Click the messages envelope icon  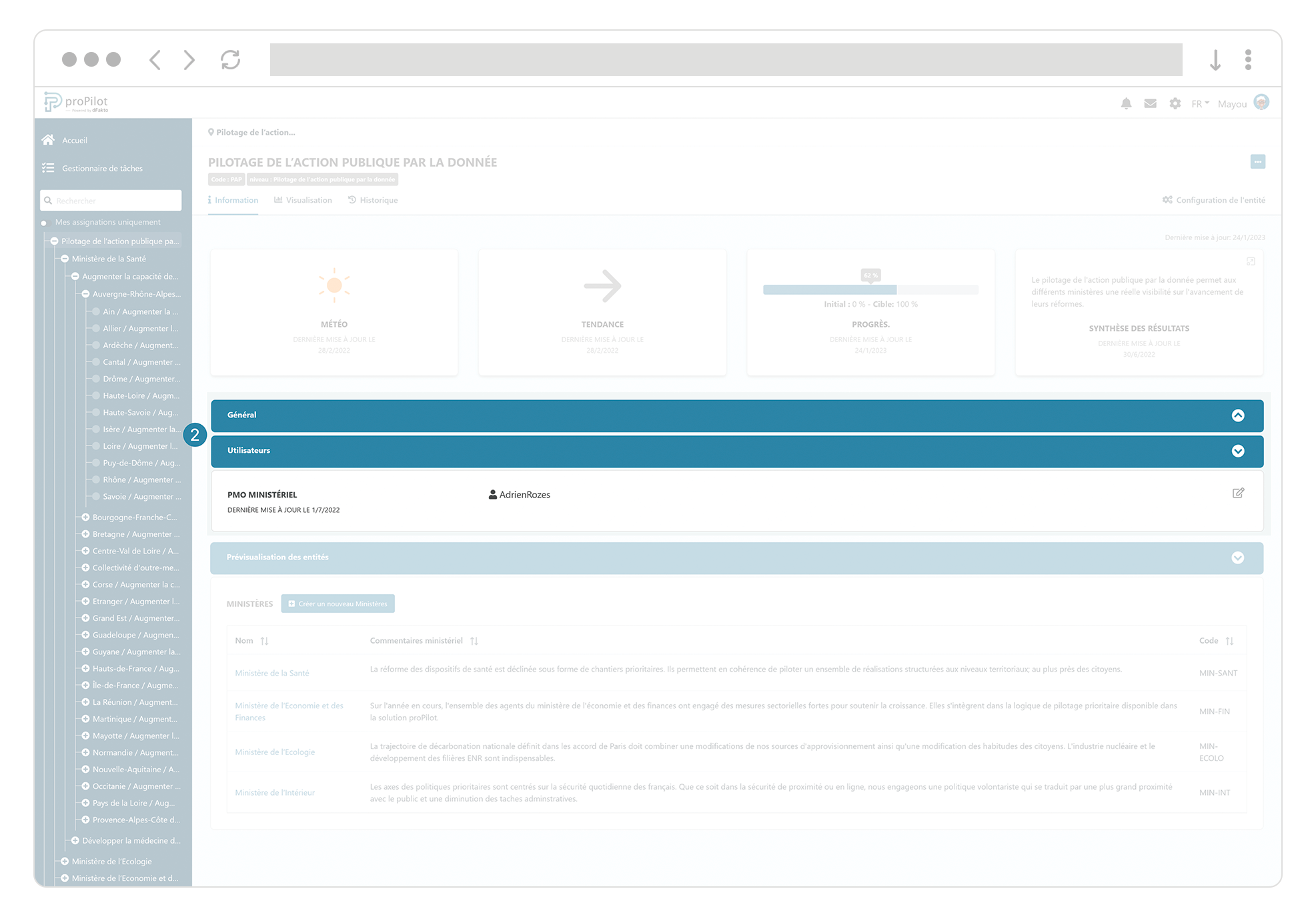tap(1150, 103)
